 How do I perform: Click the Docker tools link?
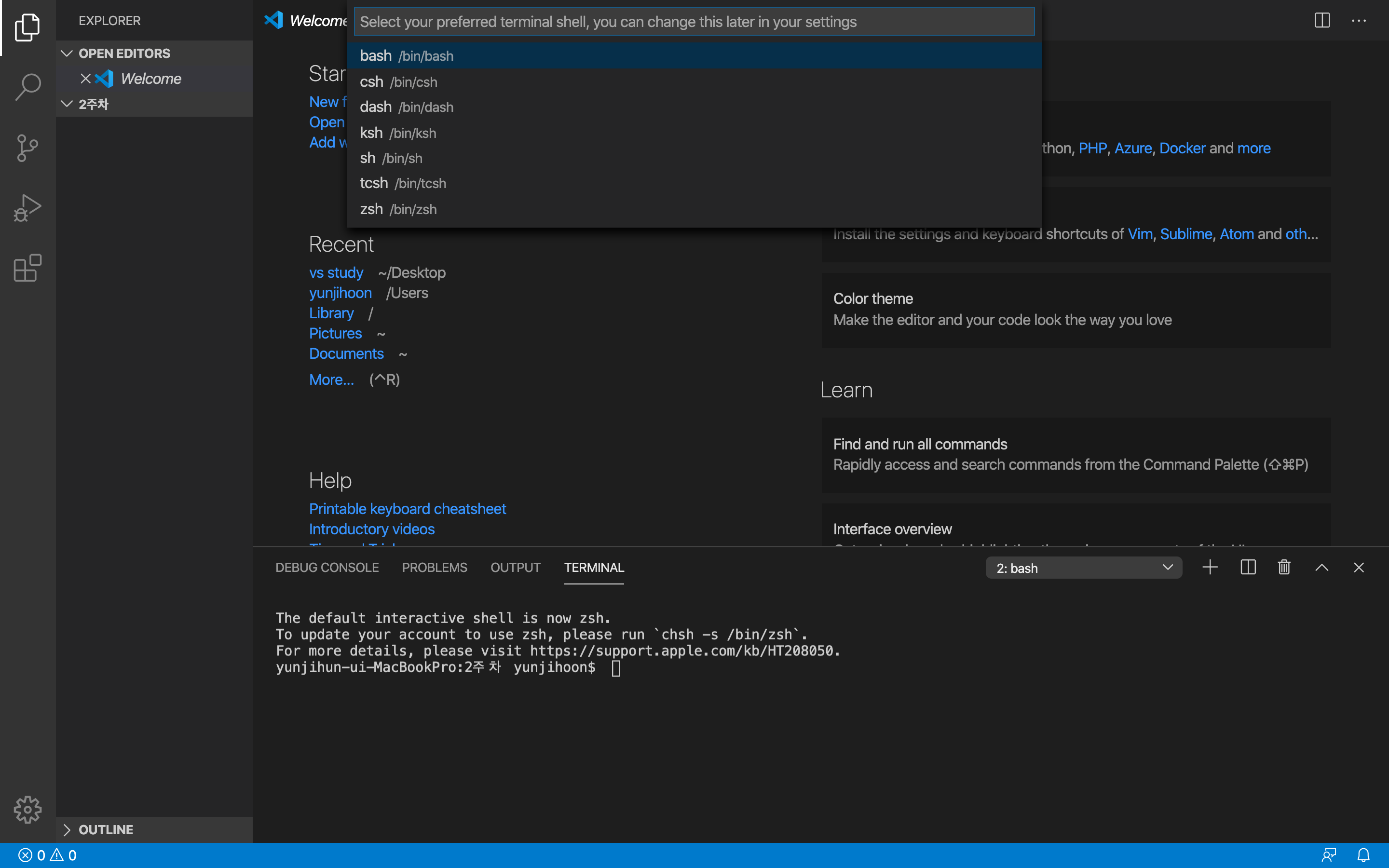tap(1183, 148)
